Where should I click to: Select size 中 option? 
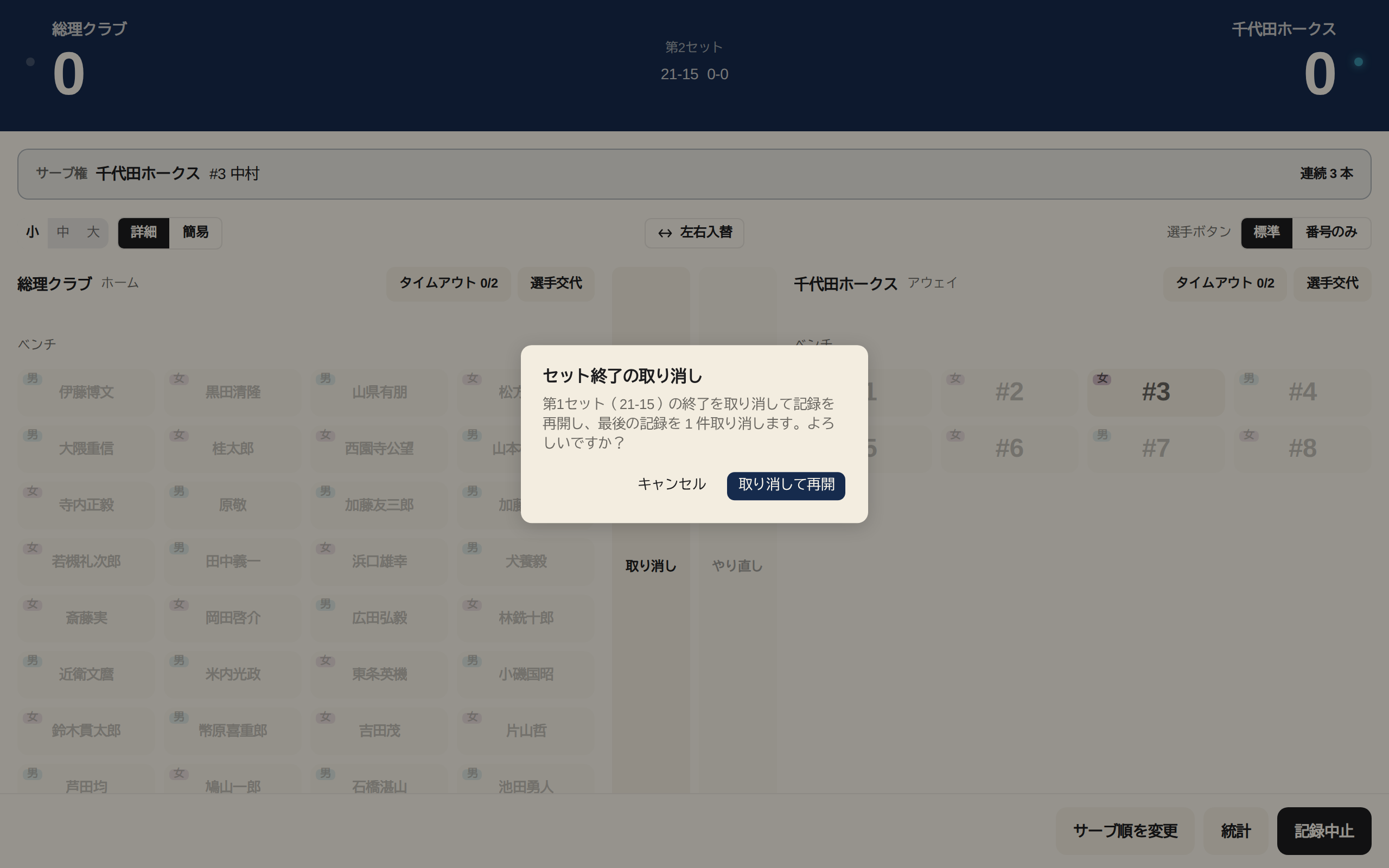(63, 233)
